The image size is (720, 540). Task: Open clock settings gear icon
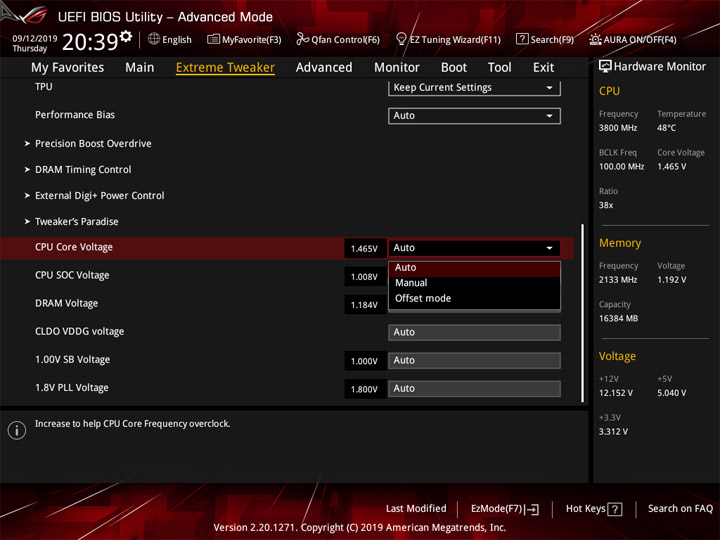pos(126,36)
